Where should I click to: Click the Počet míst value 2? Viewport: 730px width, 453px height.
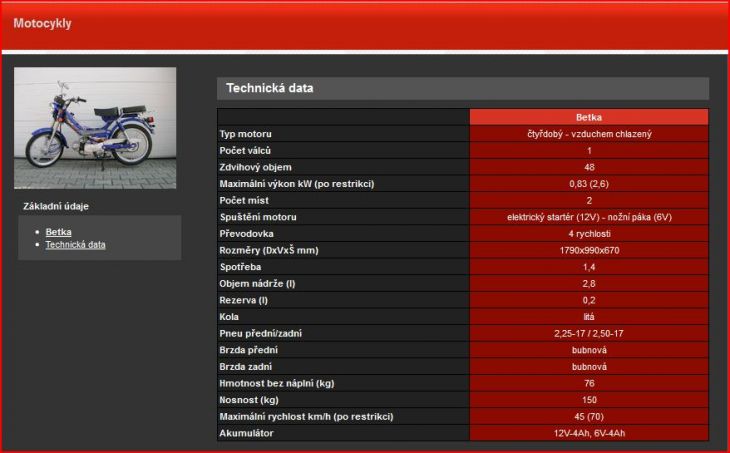[x=589, y=201]
